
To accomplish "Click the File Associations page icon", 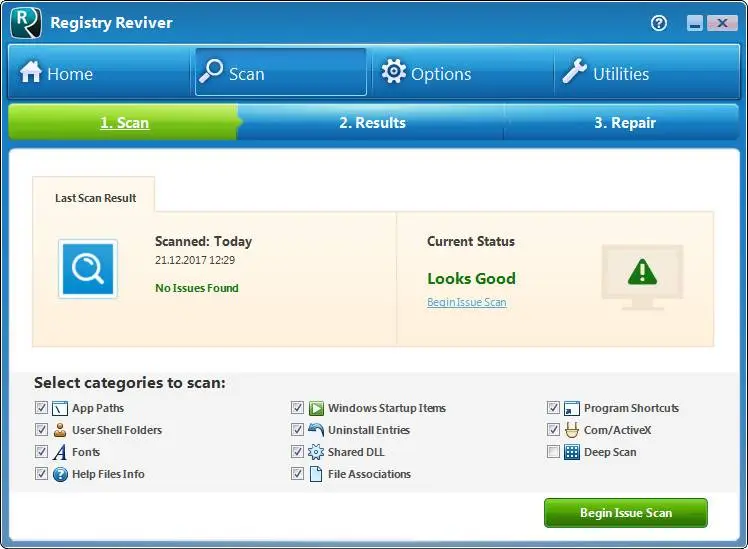I will click(316, 474).
